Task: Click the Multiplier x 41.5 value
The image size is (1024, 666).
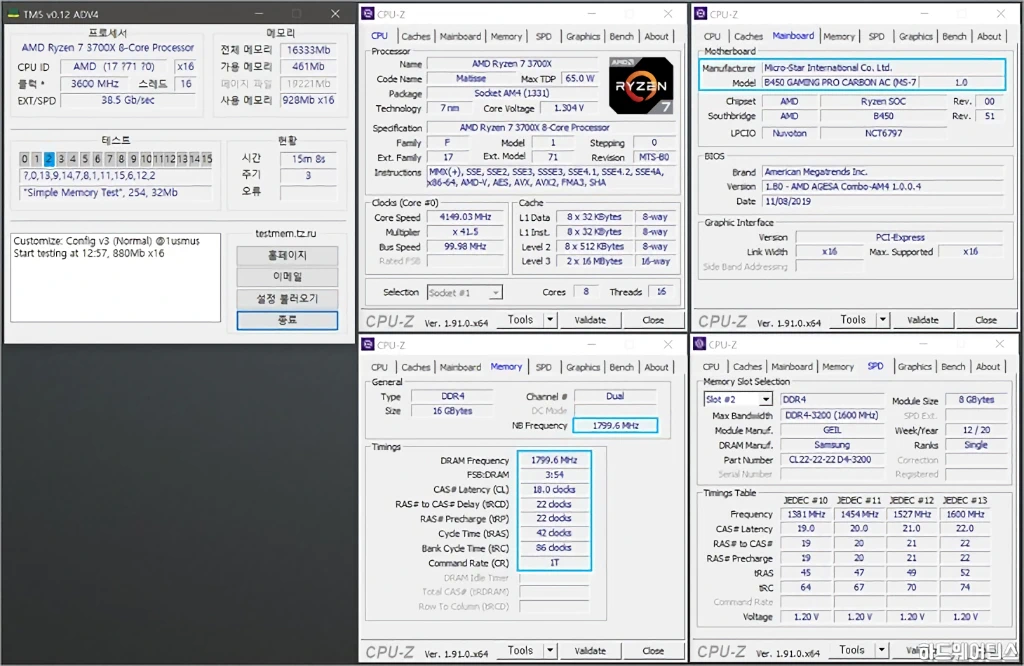Action: pyautogui.click(x=465, y=232)
